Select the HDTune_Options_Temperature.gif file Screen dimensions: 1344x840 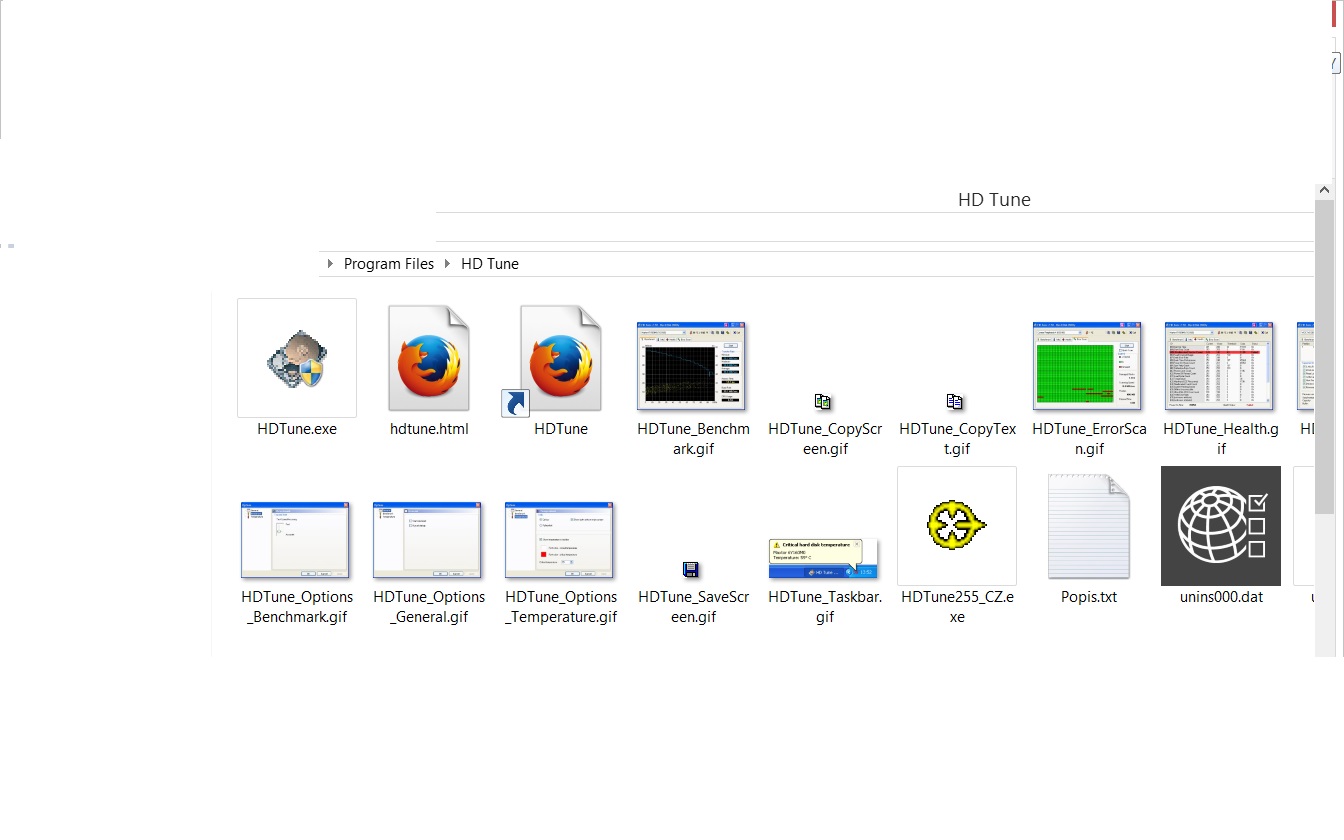(559, 540)
